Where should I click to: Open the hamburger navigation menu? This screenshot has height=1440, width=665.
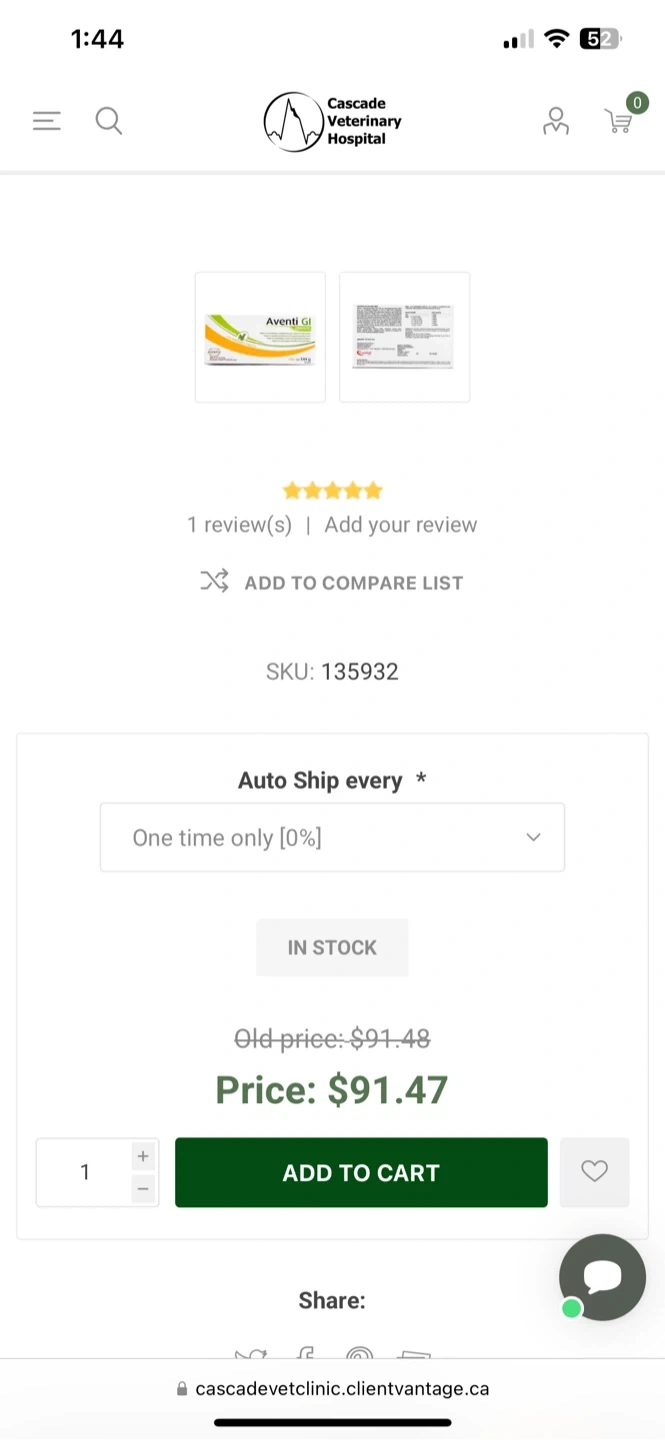(47, 121)
